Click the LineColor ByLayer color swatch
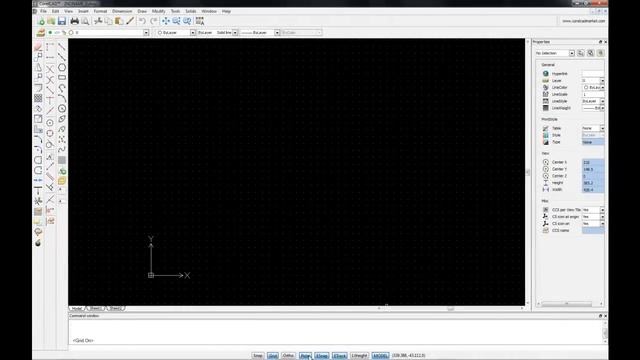 click(x=586, y=88)
